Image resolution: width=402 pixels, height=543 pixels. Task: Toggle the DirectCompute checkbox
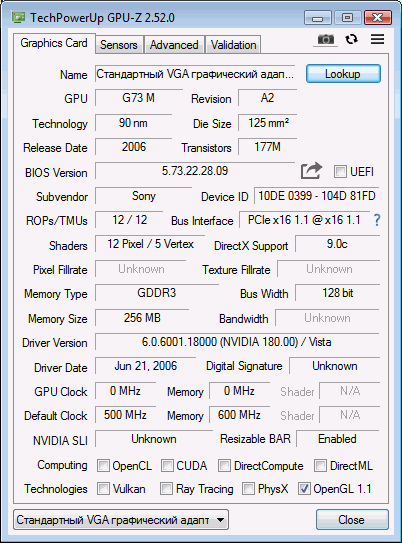pos(224,466)
